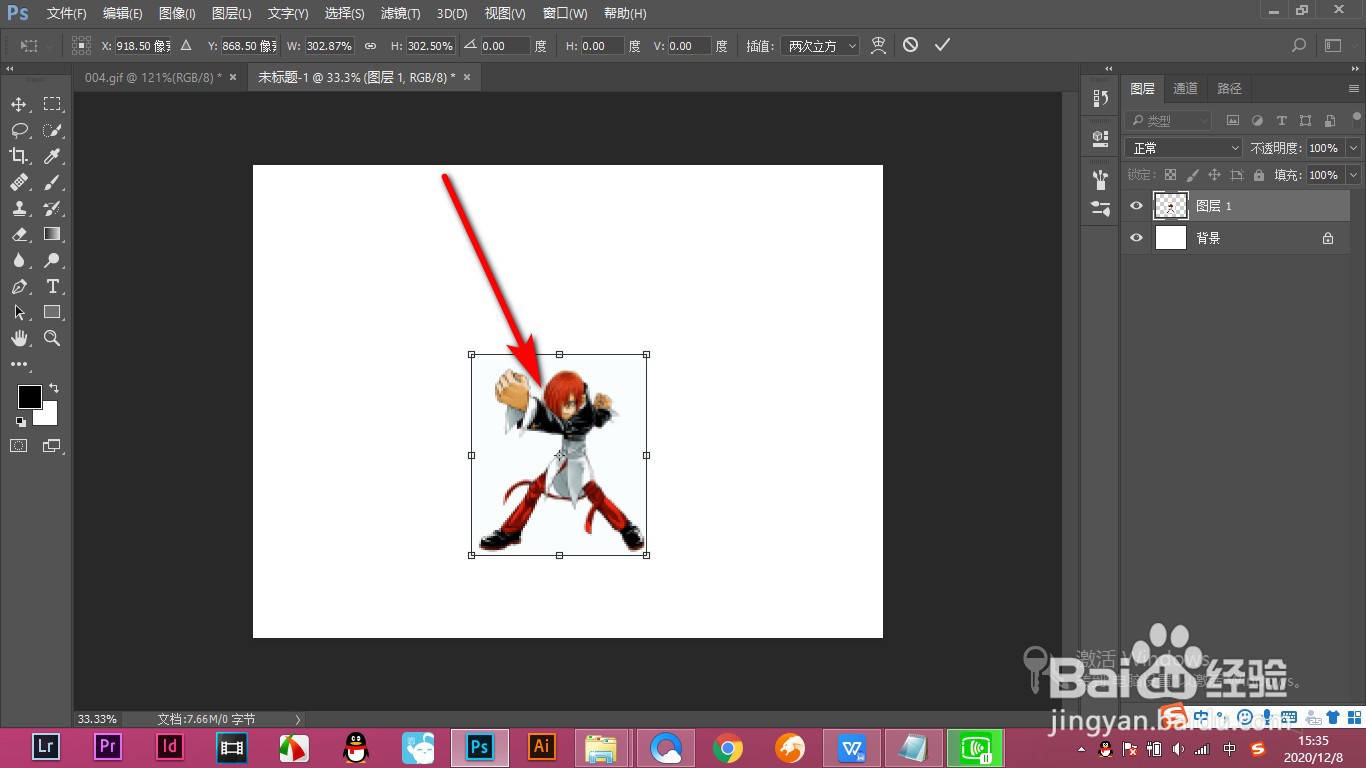Open the 滤镜(T) menu

(401, 14)
